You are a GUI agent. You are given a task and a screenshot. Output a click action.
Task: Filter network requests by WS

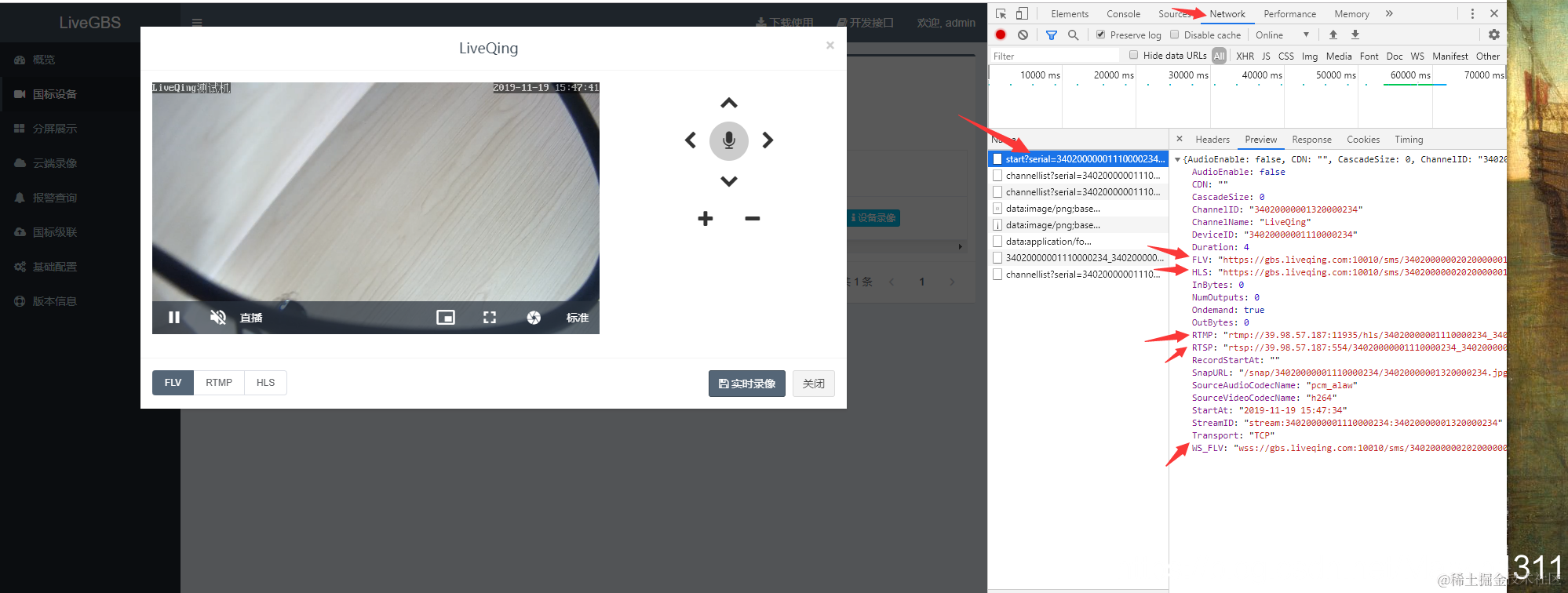click(1417, 56)
